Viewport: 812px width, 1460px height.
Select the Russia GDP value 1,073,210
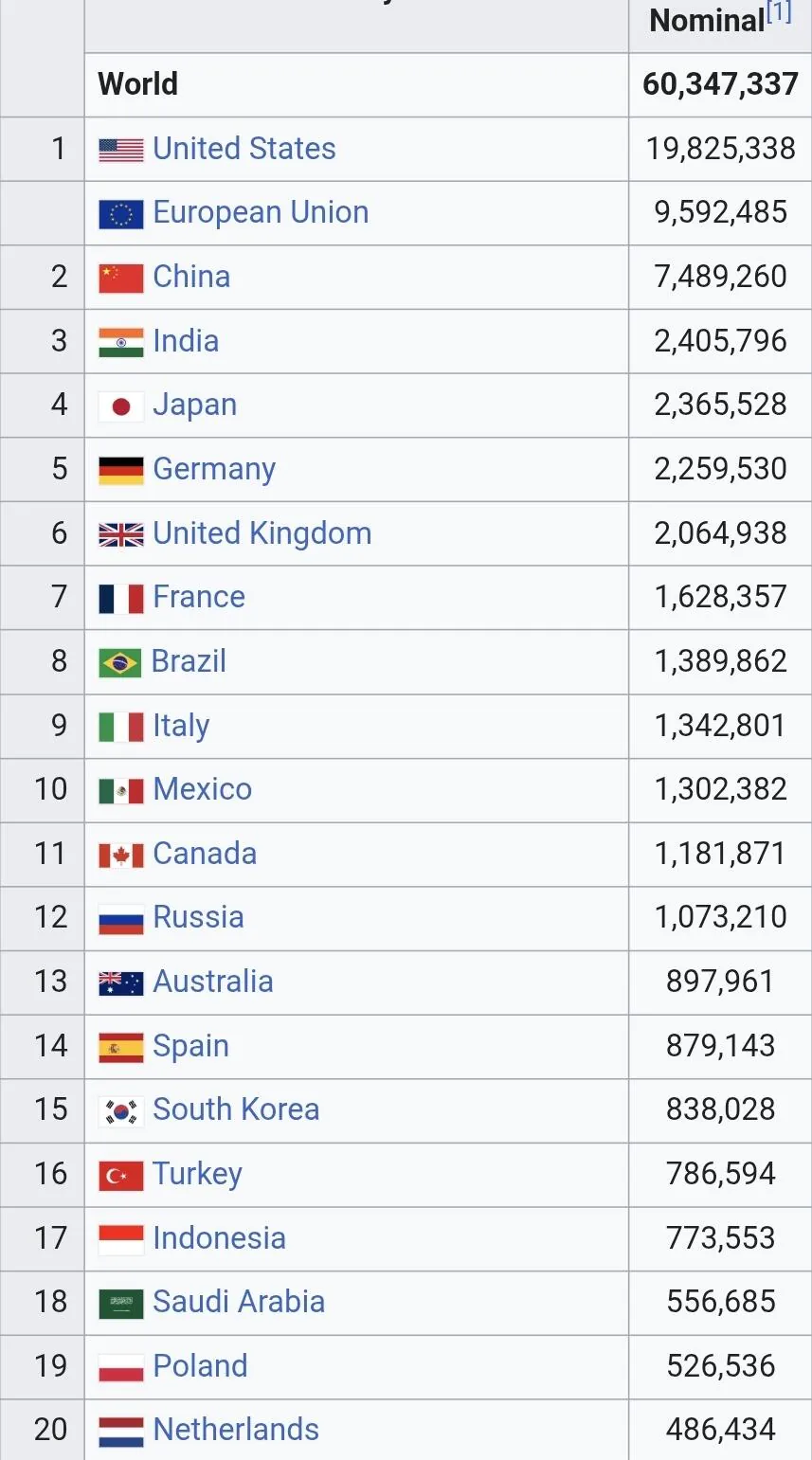coord(720,917)
